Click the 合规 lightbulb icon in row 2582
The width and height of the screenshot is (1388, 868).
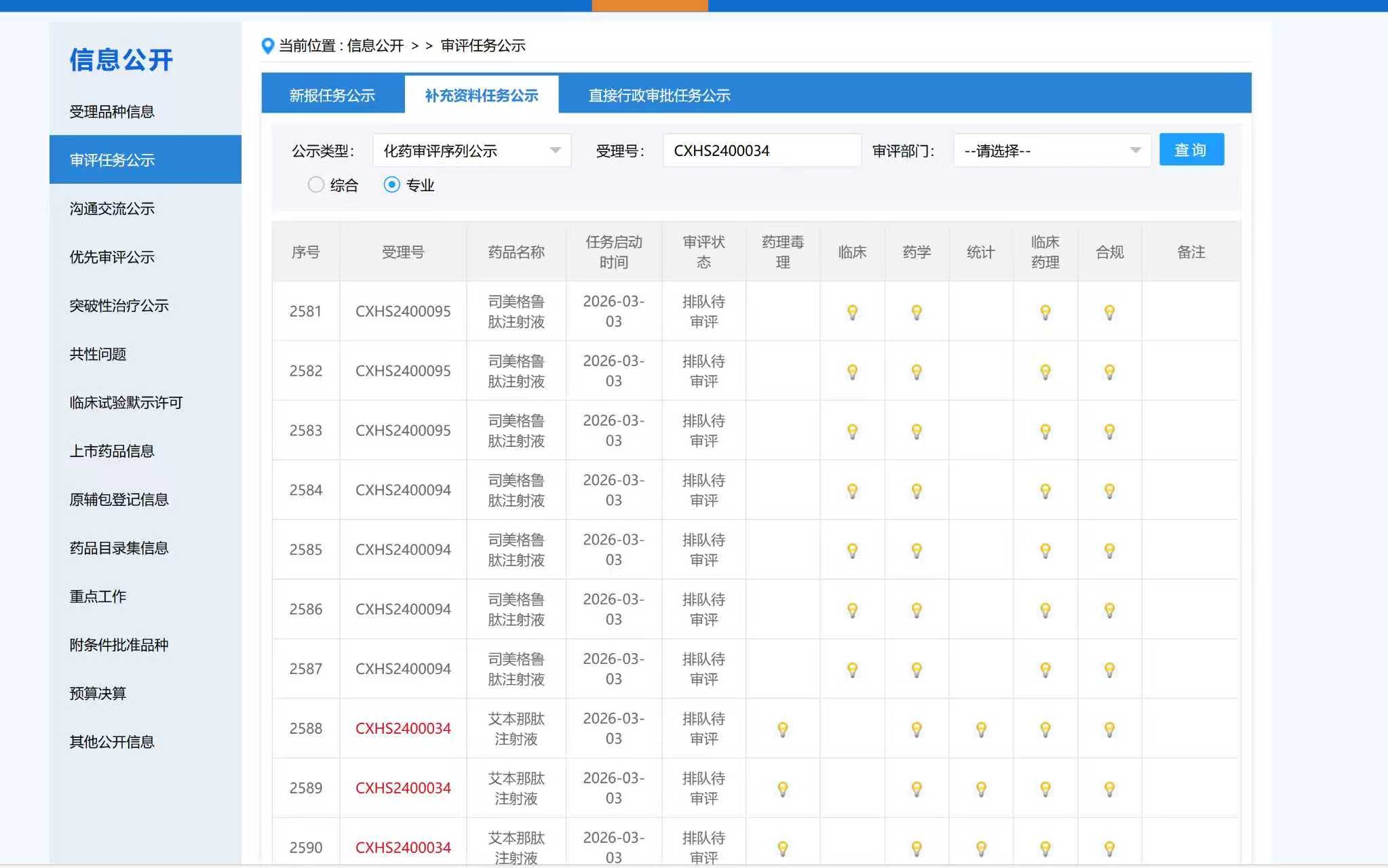click(x=1109, y=372)
